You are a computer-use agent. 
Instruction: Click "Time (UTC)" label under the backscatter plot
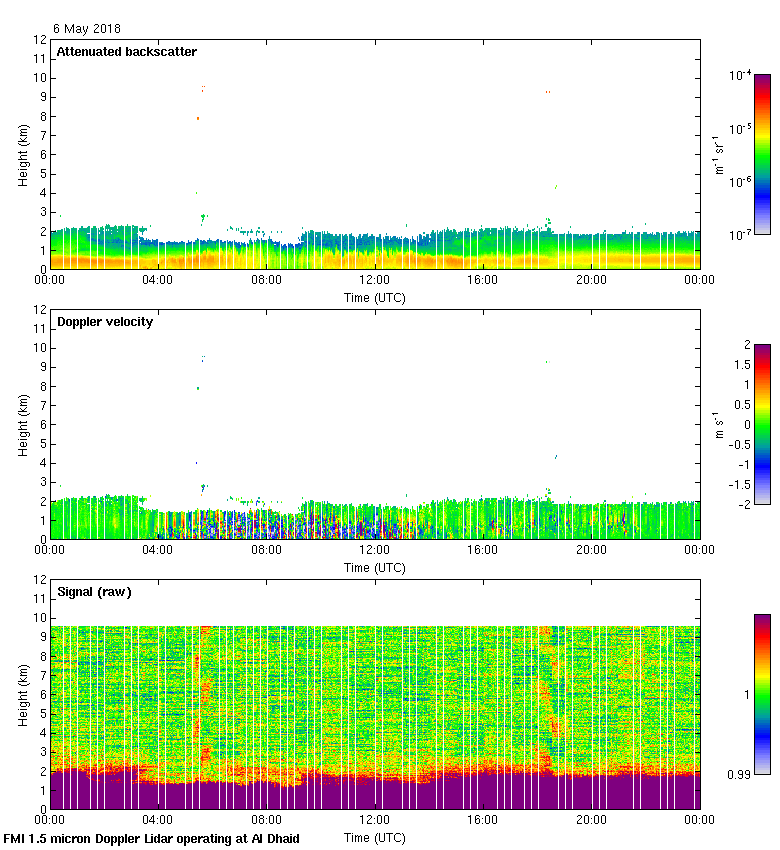pyautogui.click(x=375, y=298)
